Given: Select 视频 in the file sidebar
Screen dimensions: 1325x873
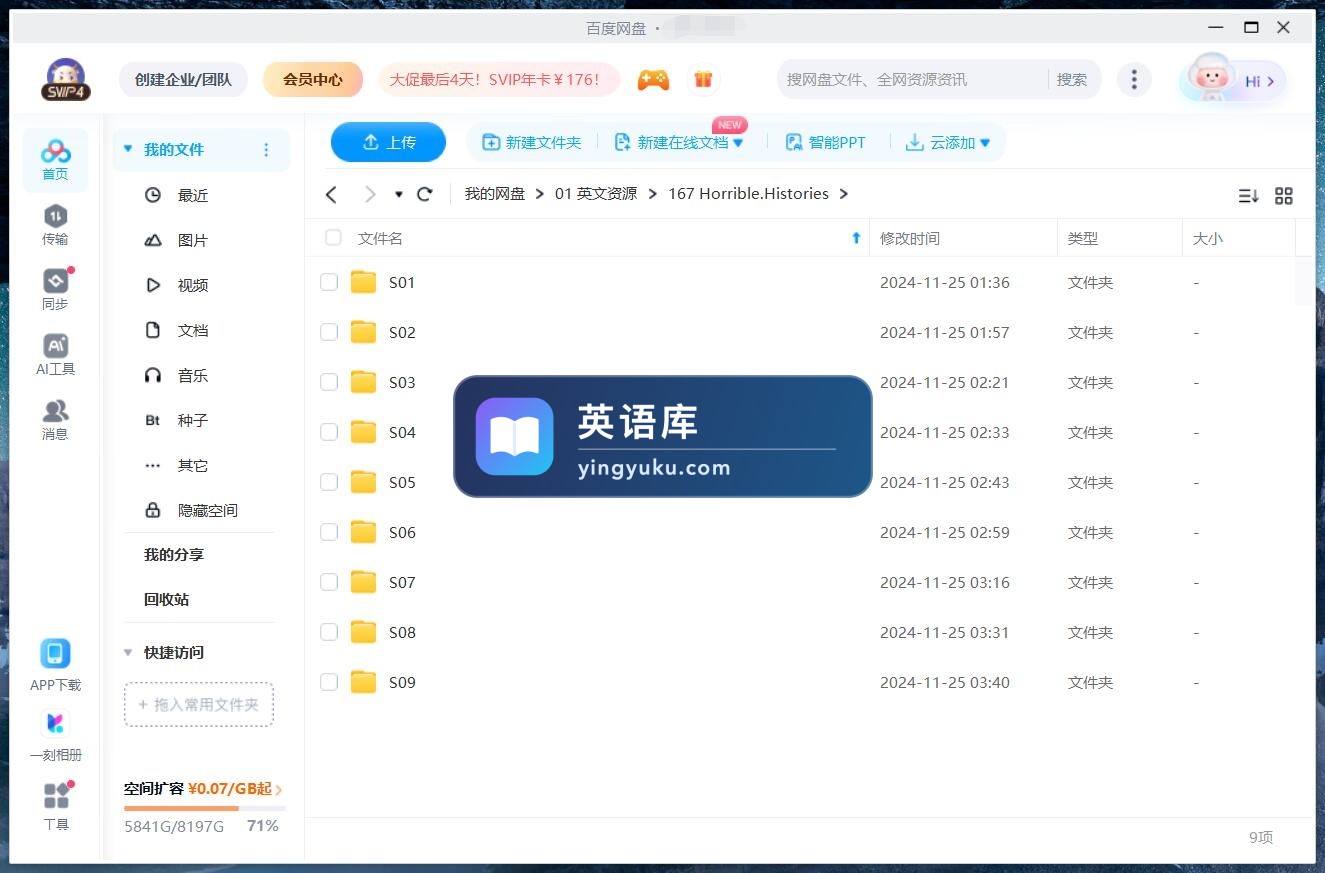Looking at the screenshot, I should (193, 285).
